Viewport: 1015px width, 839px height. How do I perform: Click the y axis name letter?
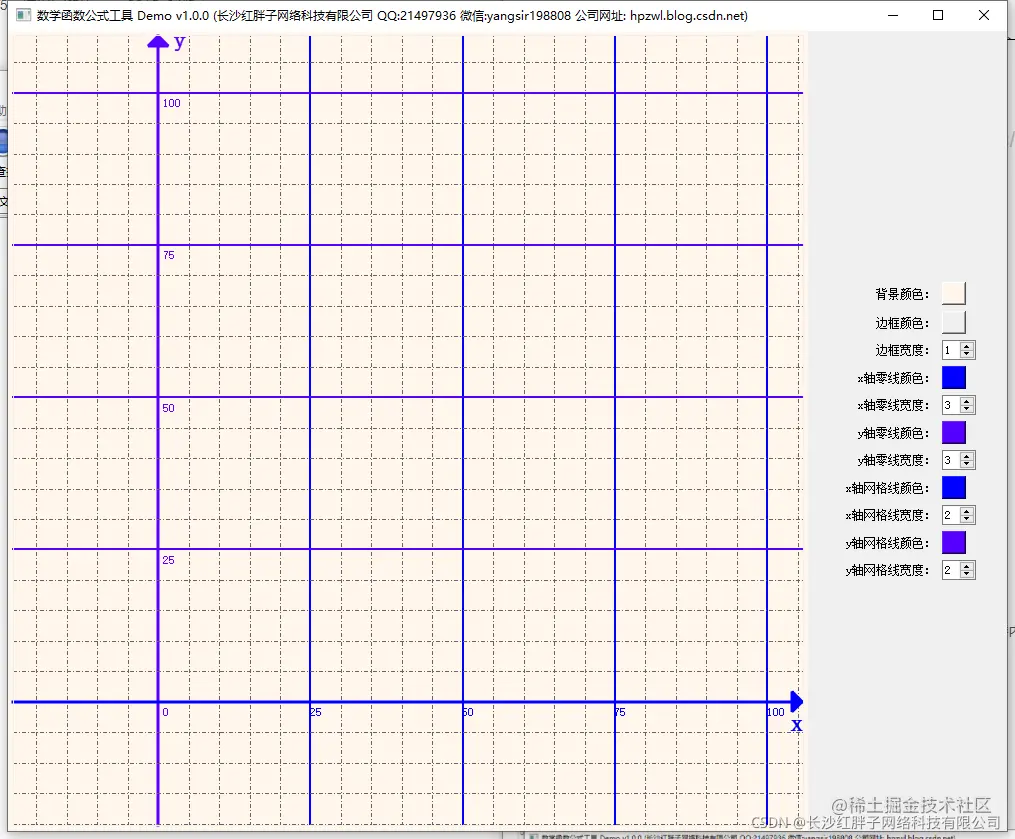click(179, 42)
